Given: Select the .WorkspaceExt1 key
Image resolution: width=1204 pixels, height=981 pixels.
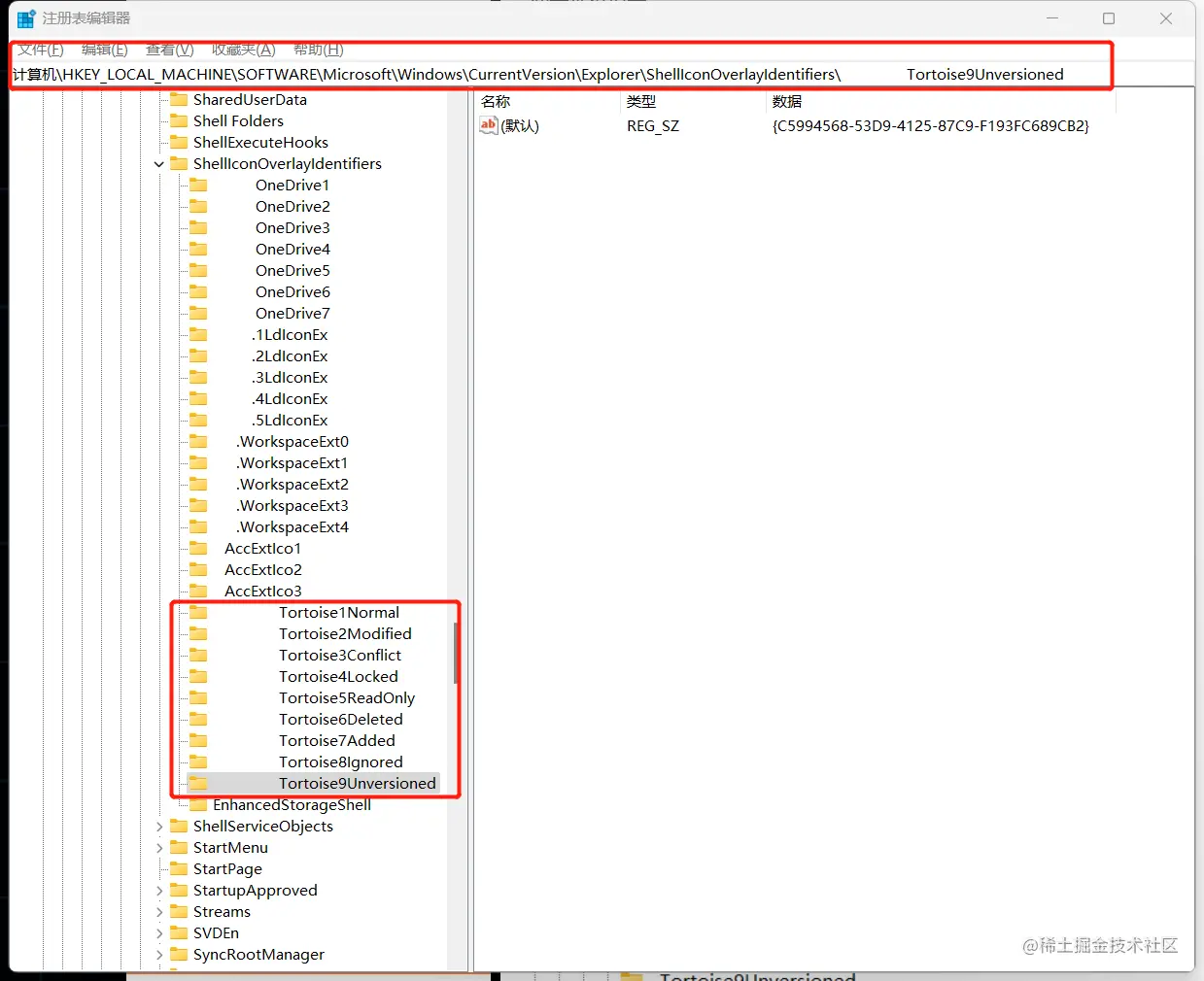Looking at the screenshot, I should [292, 462].
